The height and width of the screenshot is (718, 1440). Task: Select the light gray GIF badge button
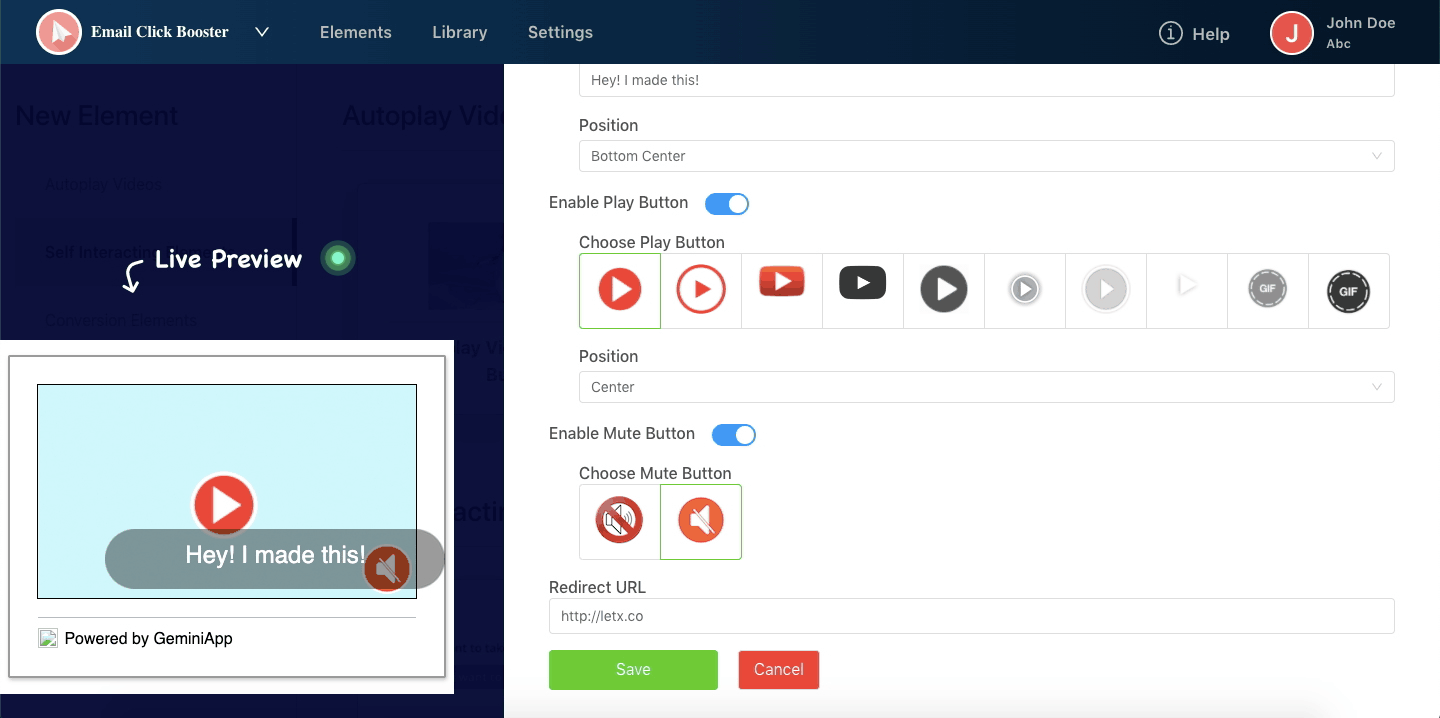coord(1267,291)
